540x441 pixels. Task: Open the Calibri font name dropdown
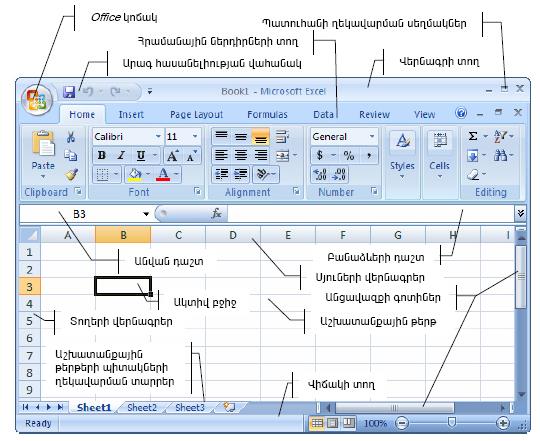pyautogui.click(x=158, y=136)
